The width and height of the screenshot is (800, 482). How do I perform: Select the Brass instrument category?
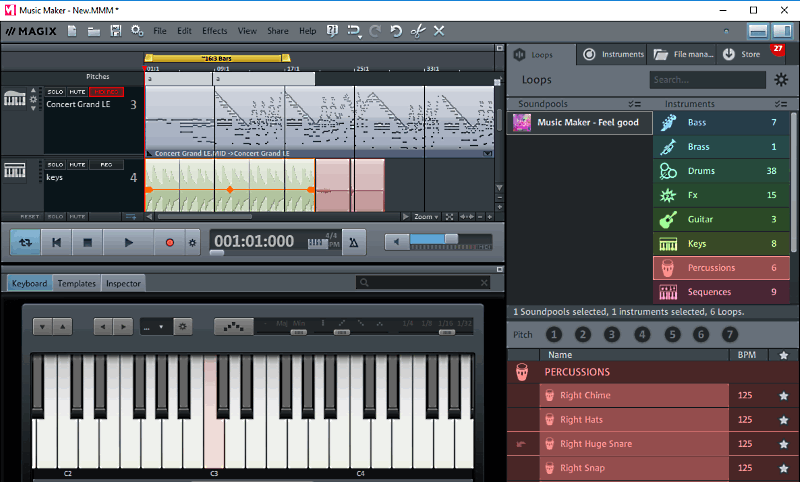click(721, 147)
